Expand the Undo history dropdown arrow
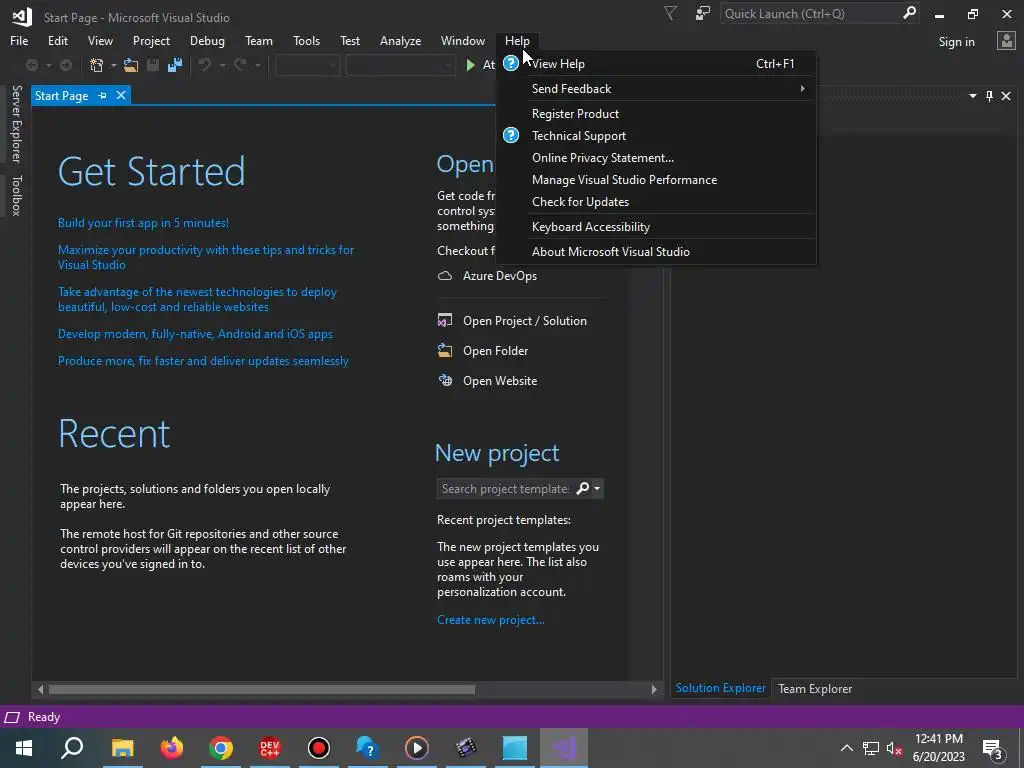 coord(222,65)
